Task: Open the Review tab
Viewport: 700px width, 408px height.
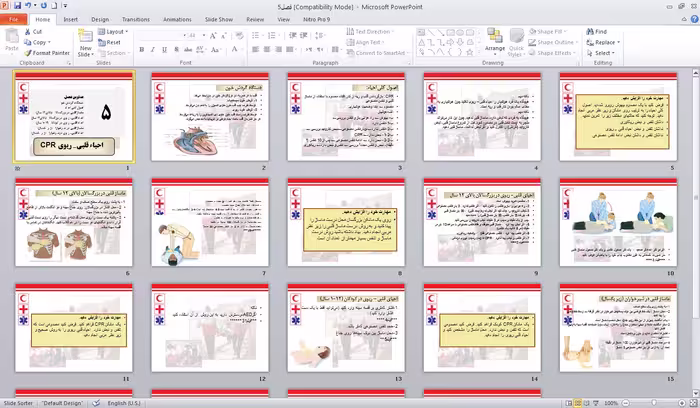Action: pyautogui.click(x=255, y=20)
